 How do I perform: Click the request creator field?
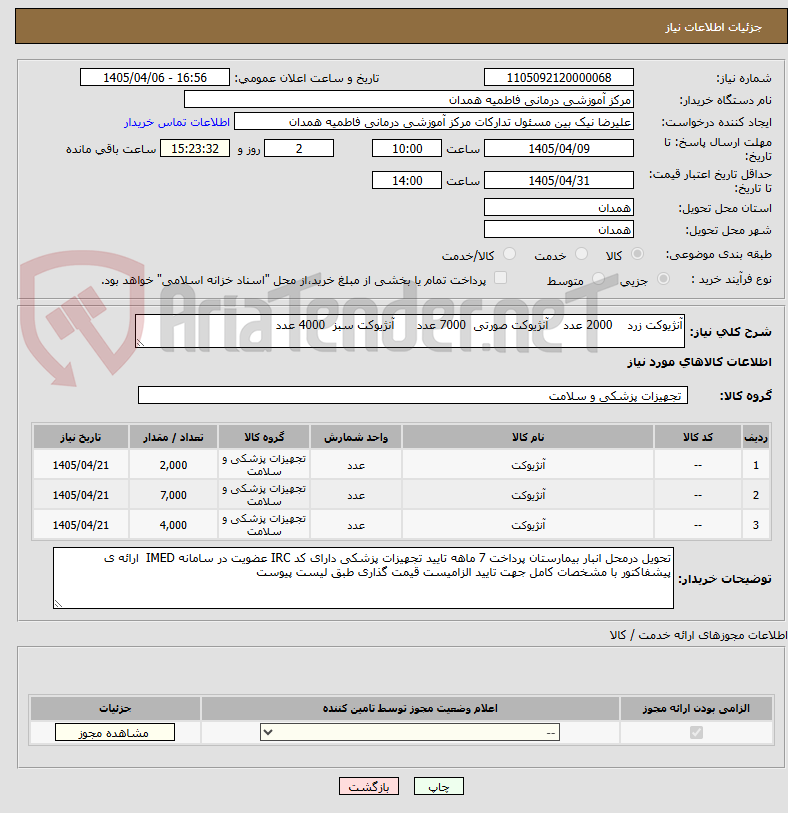tap(433, 122)
